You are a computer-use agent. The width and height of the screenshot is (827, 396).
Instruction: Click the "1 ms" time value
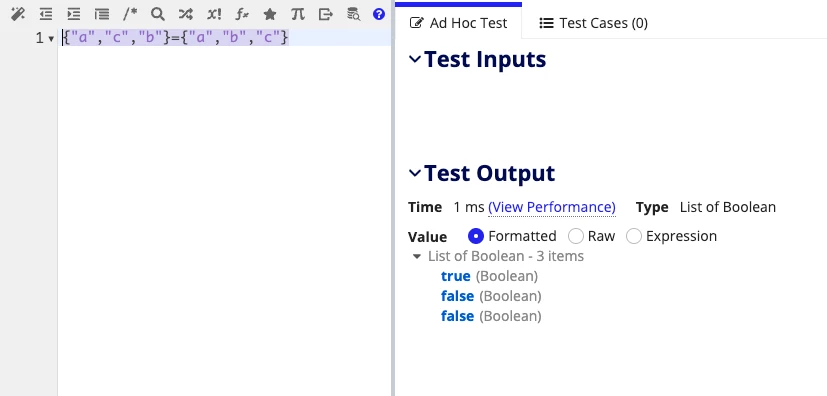tap(469, 207)
